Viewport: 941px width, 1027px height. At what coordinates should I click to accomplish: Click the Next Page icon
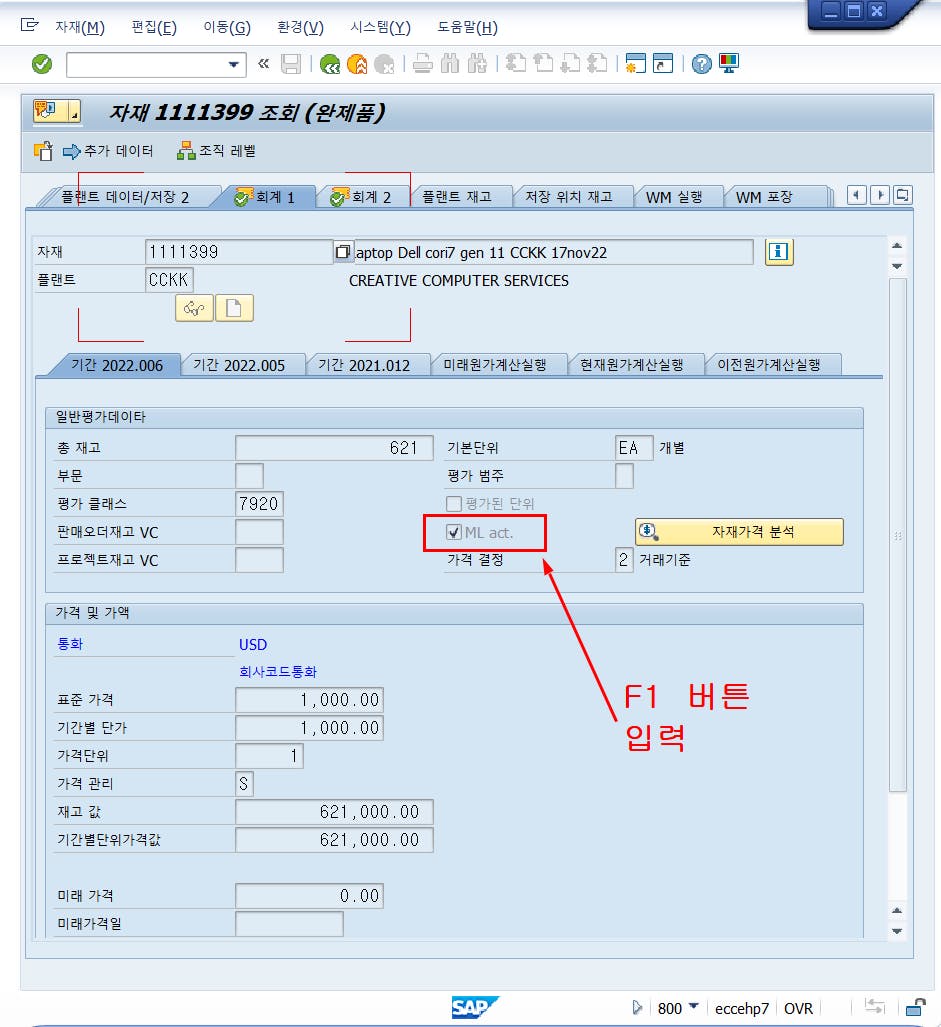(x=570, y=64)
